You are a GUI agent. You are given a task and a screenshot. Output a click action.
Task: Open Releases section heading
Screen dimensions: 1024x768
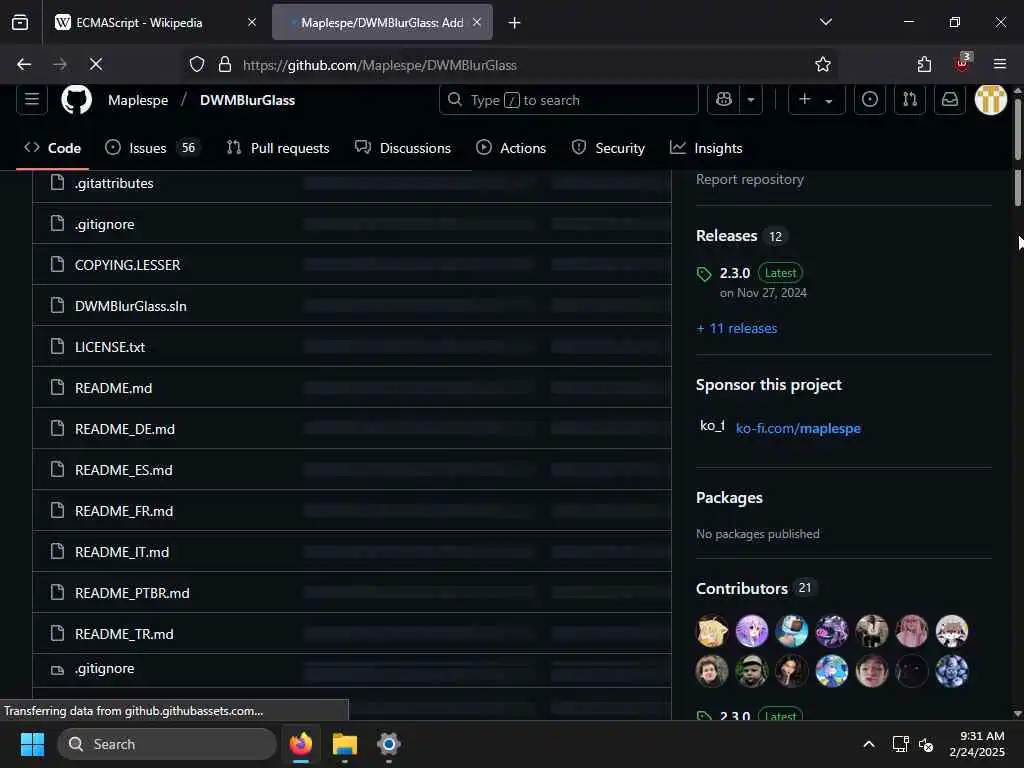(726, 236)
